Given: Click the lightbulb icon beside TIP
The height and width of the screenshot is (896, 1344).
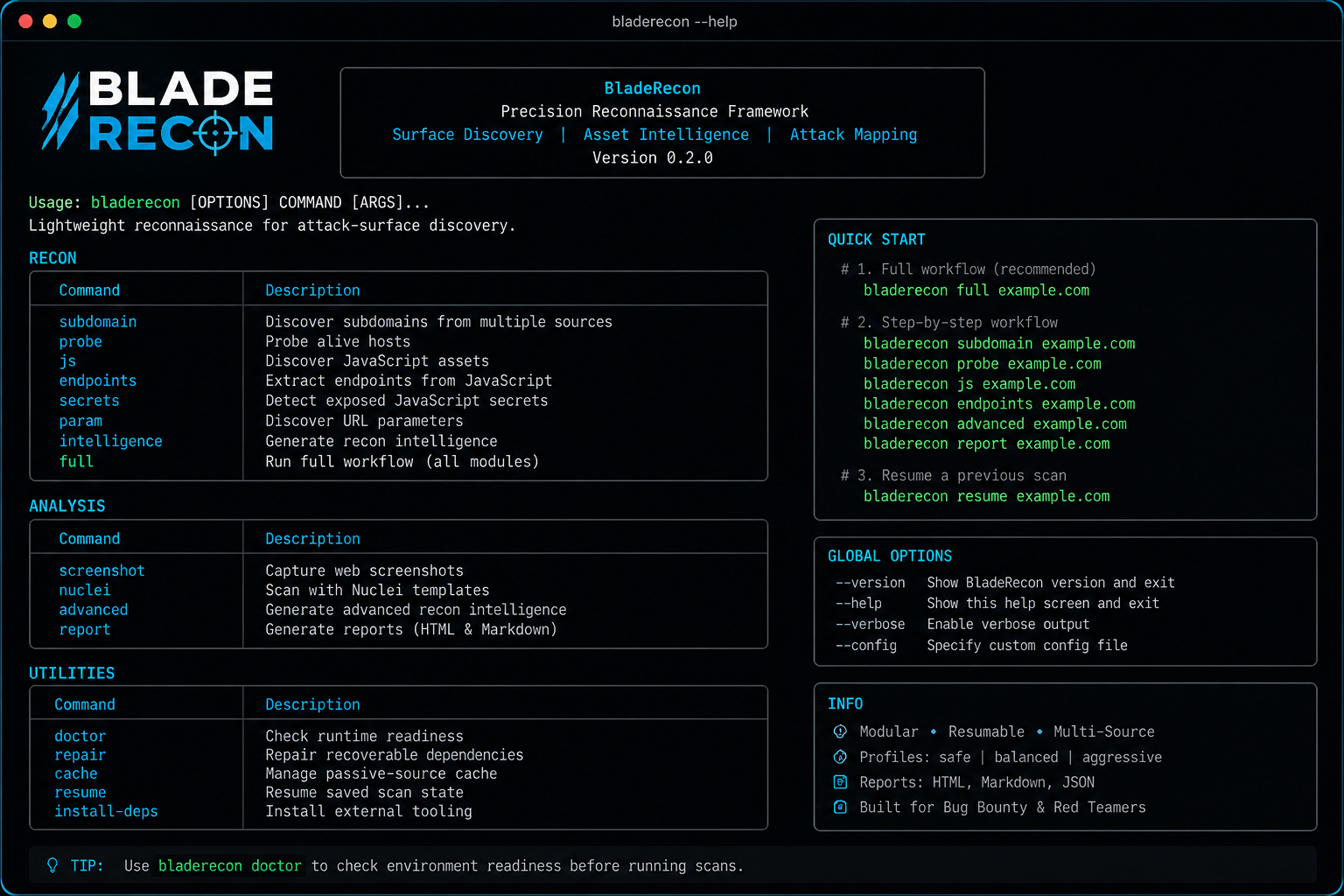Looking at the screenshot, I should [52, 865].
